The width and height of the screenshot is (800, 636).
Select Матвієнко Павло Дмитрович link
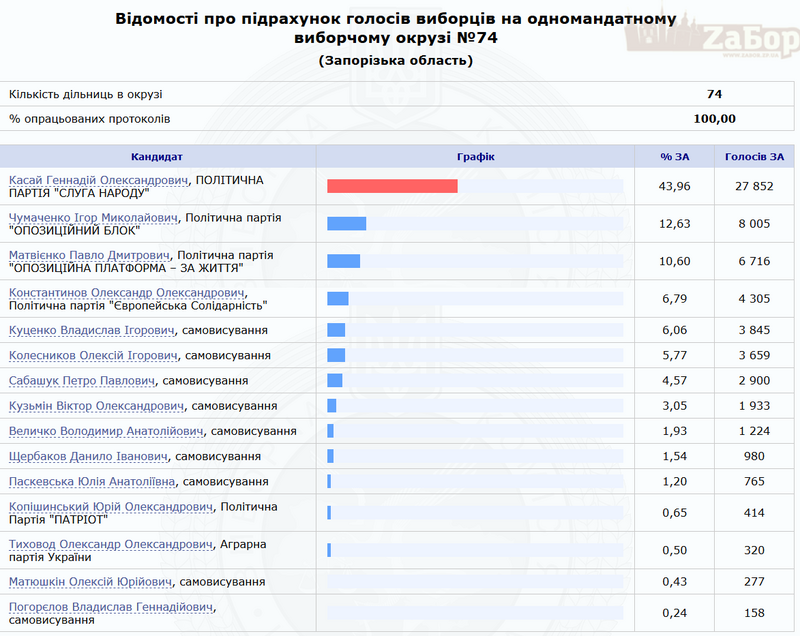[x=90, y=255]
